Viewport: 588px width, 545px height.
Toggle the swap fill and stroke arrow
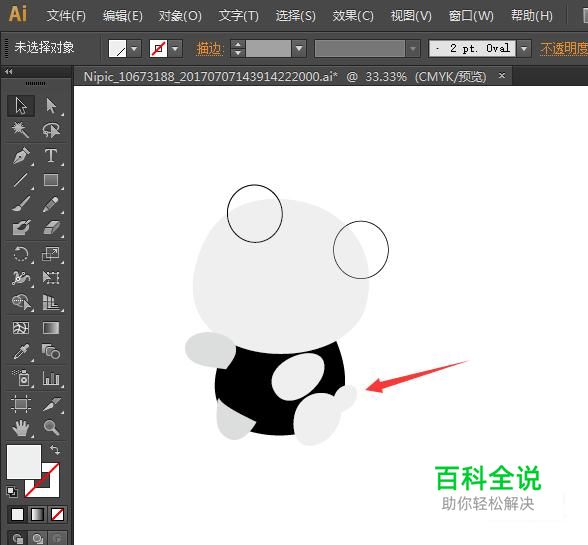point(55,450)
